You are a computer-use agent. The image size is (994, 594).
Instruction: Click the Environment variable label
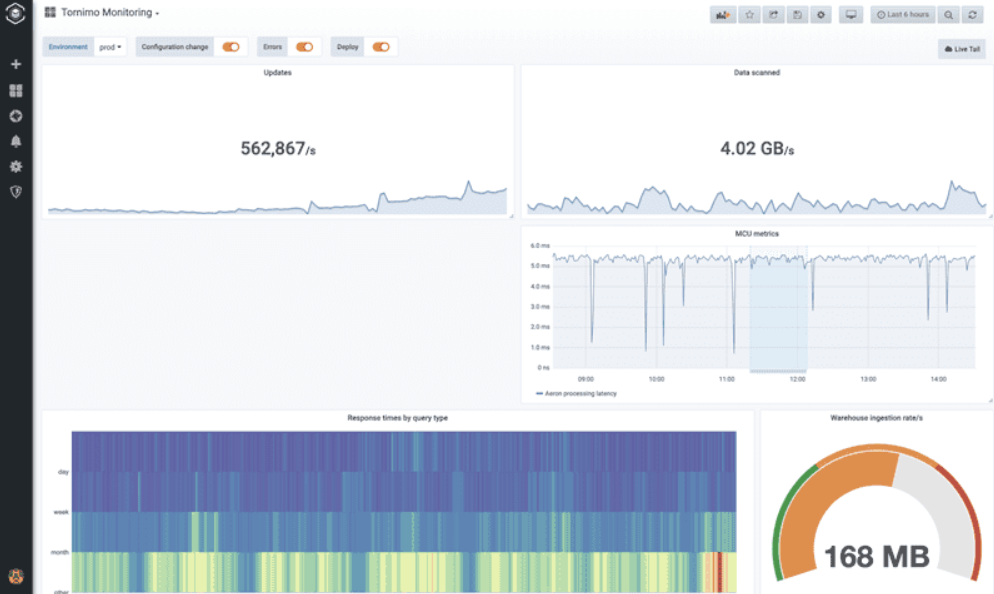[x=68, y=47]
